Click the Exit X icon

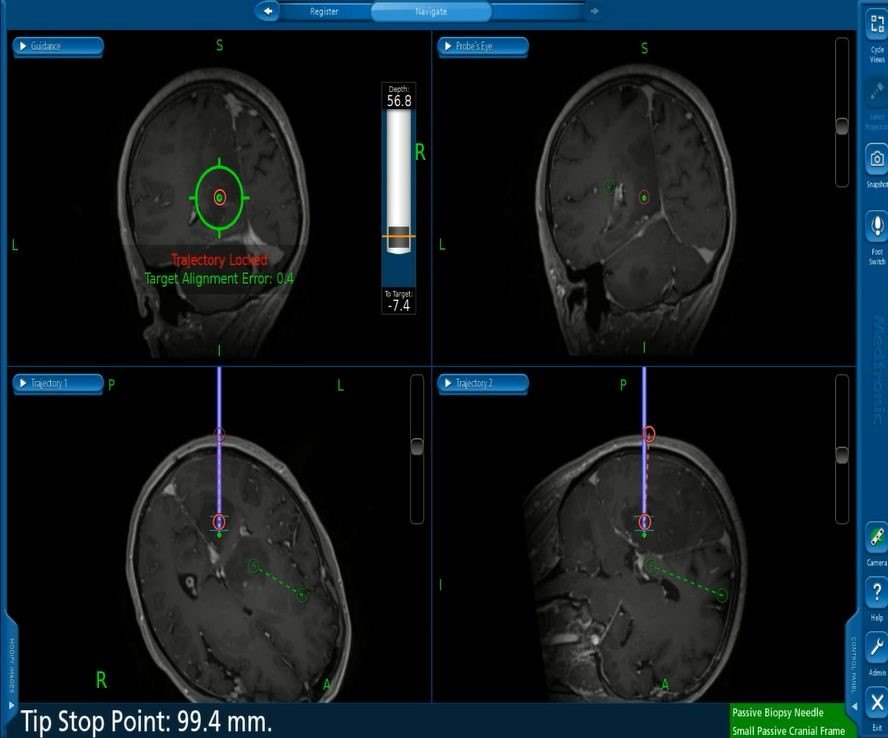pyautogui.click(x=876, y=702)
